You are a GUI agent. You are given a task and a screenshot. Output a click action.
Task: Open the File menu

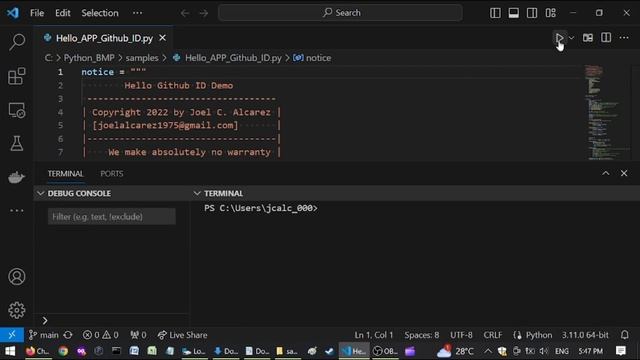[x=37, y=13]
